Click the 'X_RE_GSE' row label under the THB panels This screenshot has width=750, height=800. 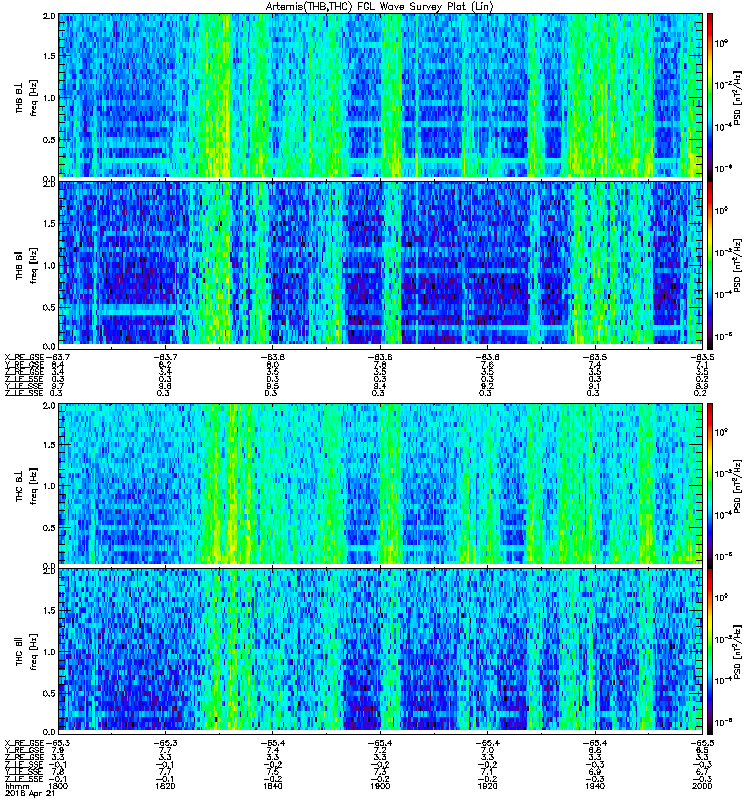click(x=24, y=357)
